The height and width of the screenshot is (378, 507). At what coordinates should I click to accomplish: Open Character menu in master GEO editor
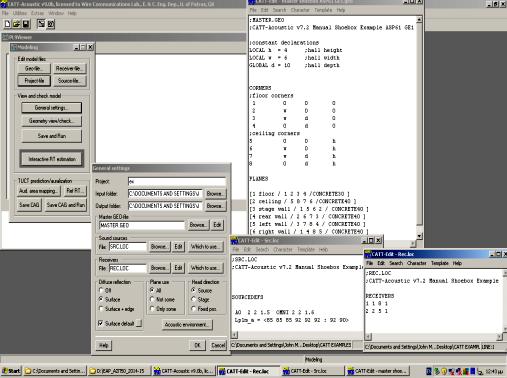pyautogui.click(x=300, y=10)
